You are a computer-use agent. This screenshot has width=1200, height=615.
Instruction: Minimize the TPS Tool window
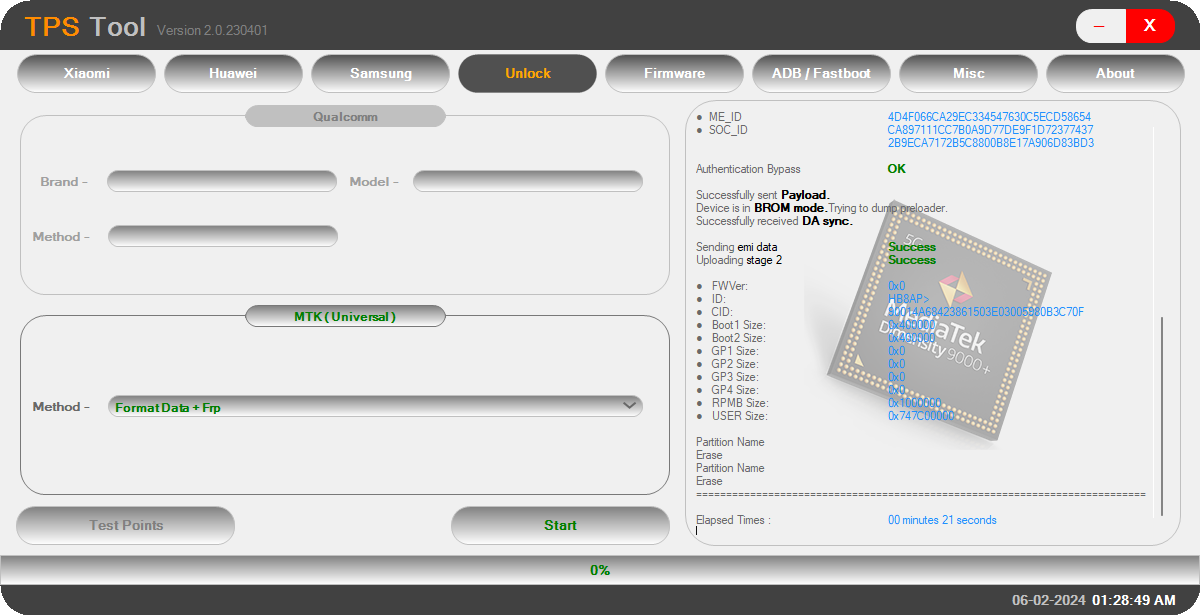1100,26
